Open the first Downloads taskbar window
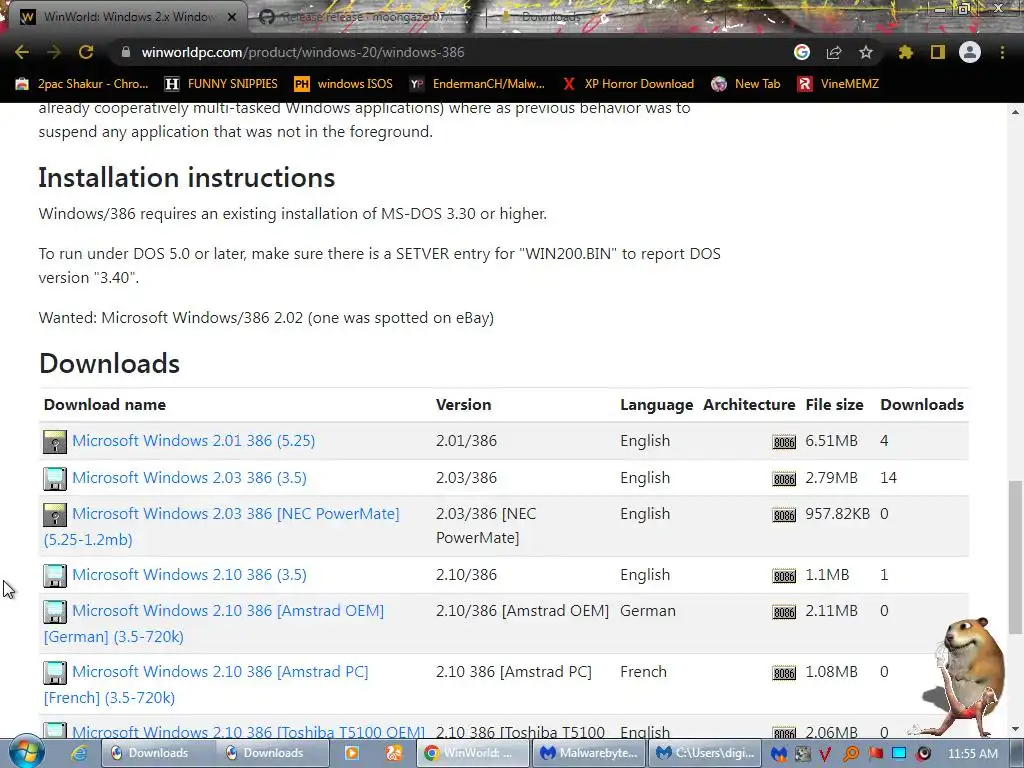Screen dimensions: 1024x768 click(x=157, y=753)
